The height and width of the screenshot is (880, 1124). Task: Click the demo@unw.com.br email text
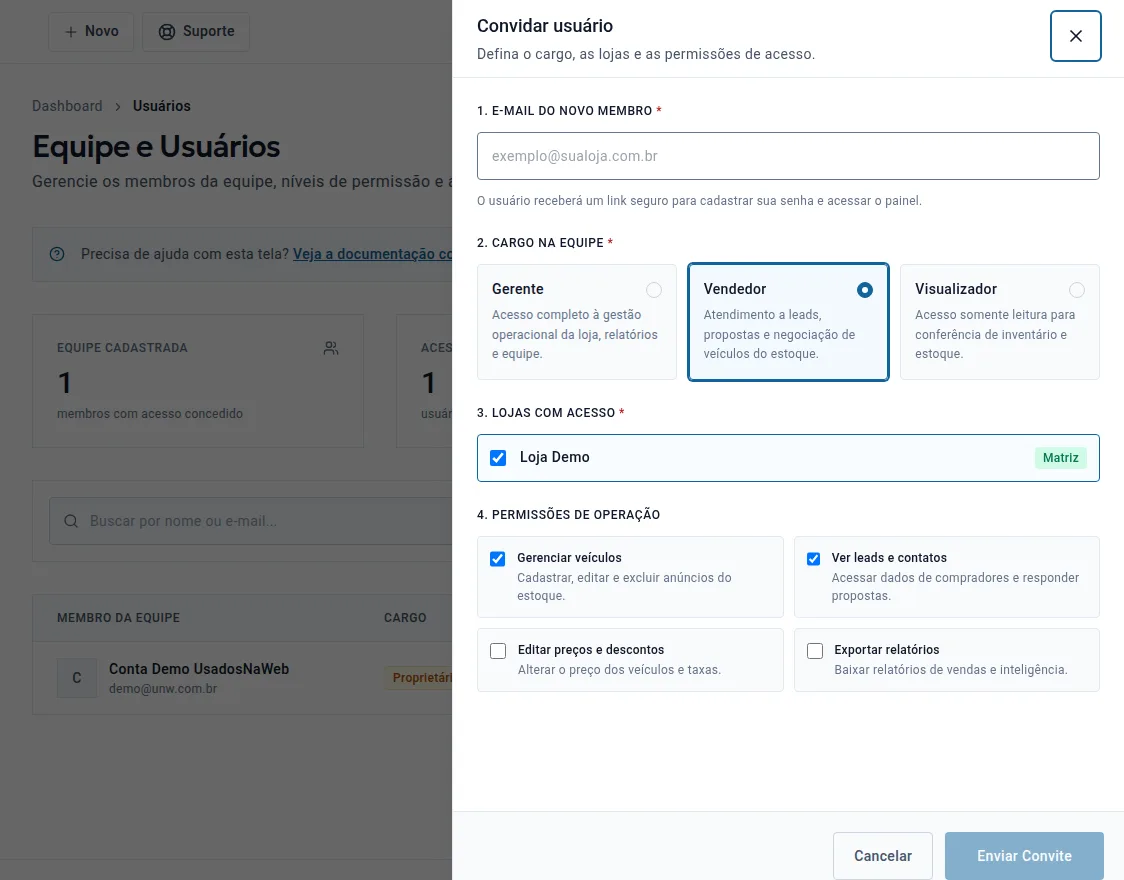163,689
